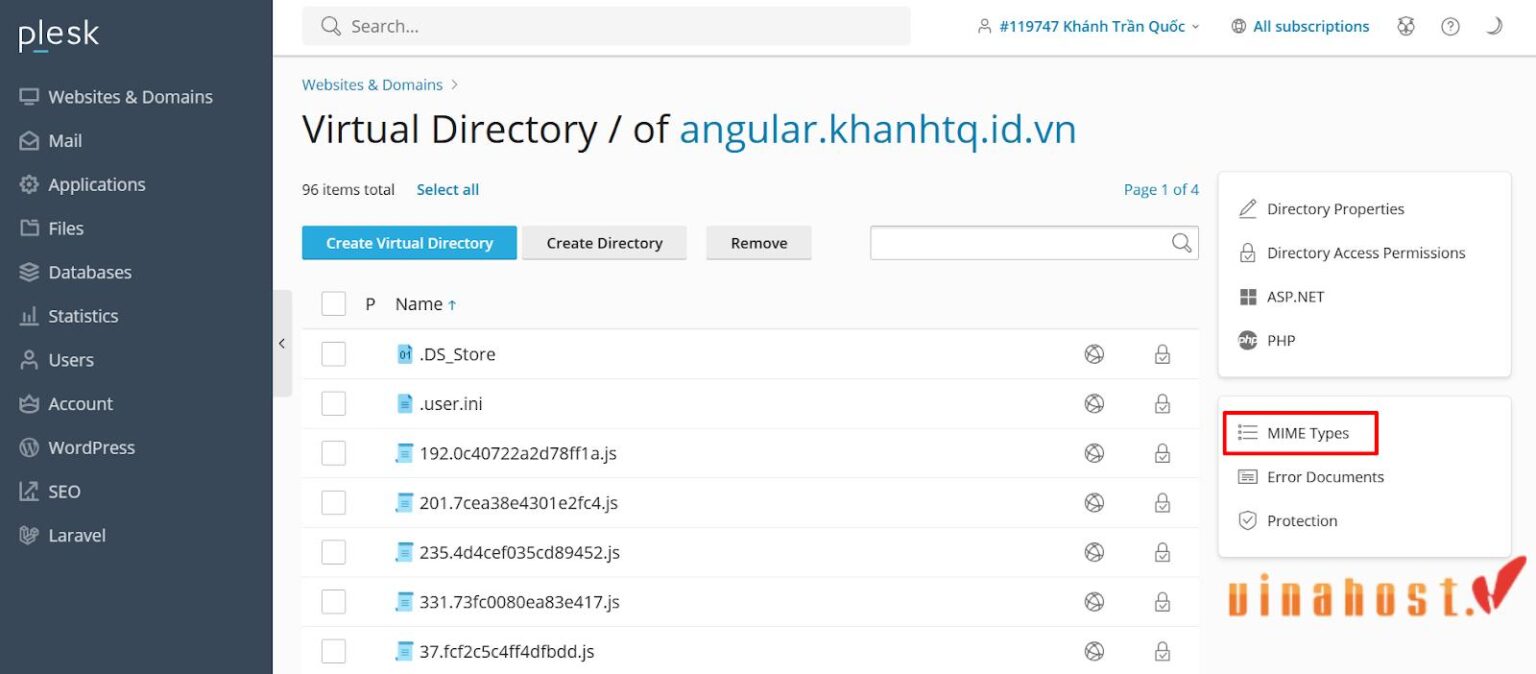Screen dimensions: 1536x674
Task: Click the Create Virtual Directory button
Action: (x=409, y=243)
